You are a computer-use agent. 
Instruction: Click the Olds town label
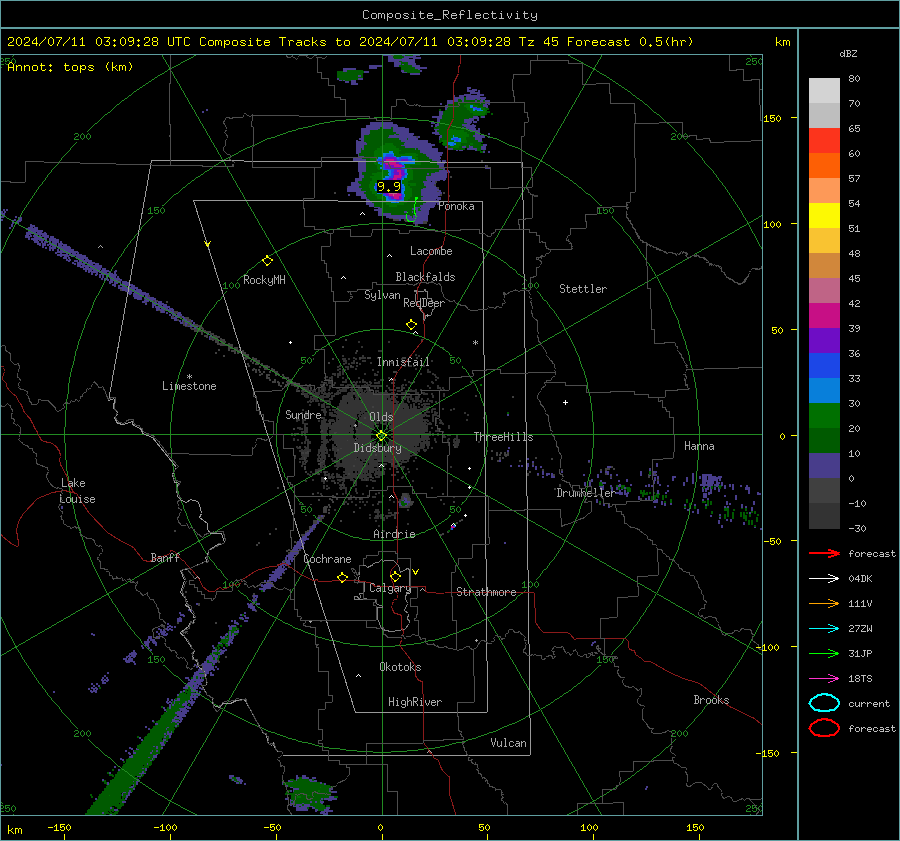tap(381, 417)
